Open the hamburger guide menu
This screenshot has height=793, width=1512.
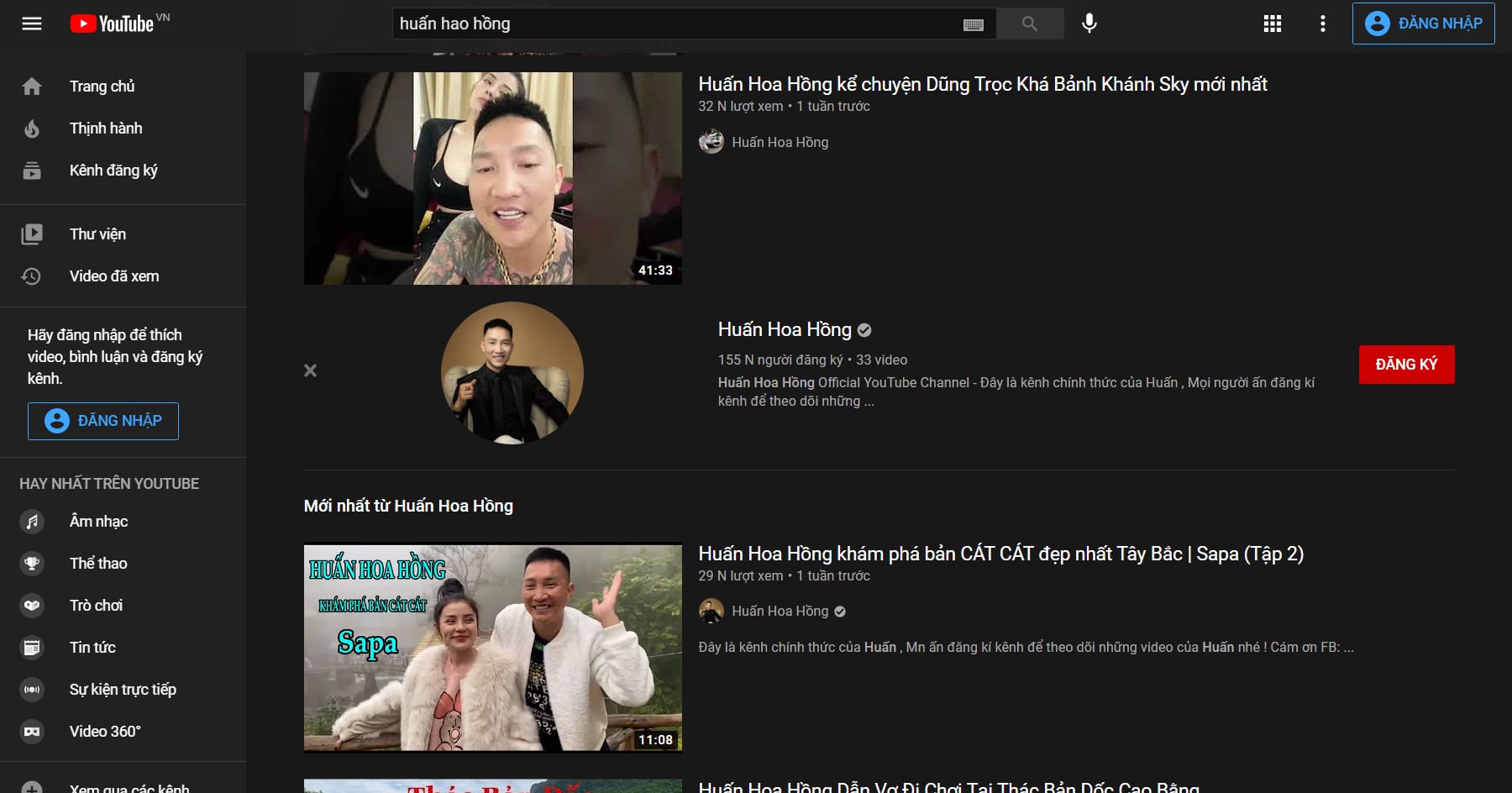[x=32, y=24]
